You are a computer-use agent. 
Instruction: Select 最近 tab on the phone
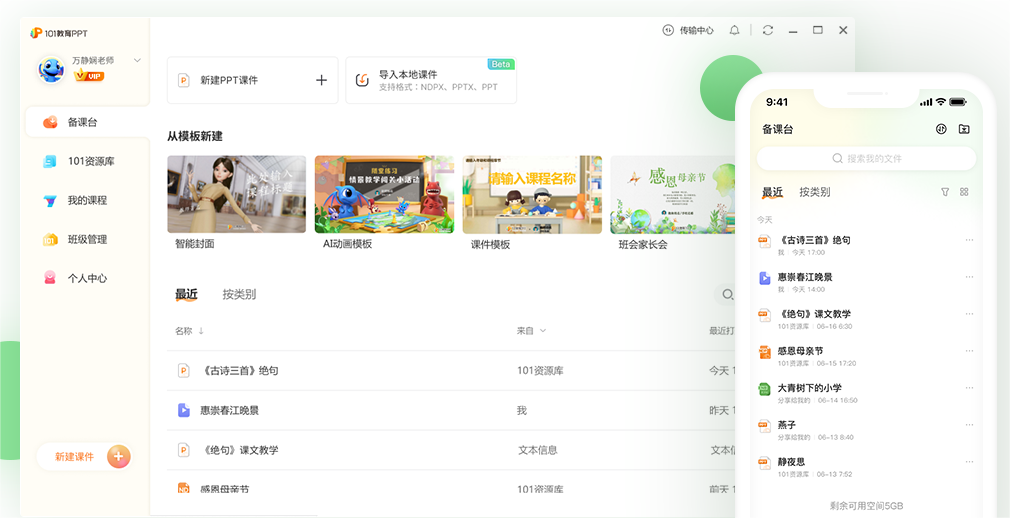[772, 192]
